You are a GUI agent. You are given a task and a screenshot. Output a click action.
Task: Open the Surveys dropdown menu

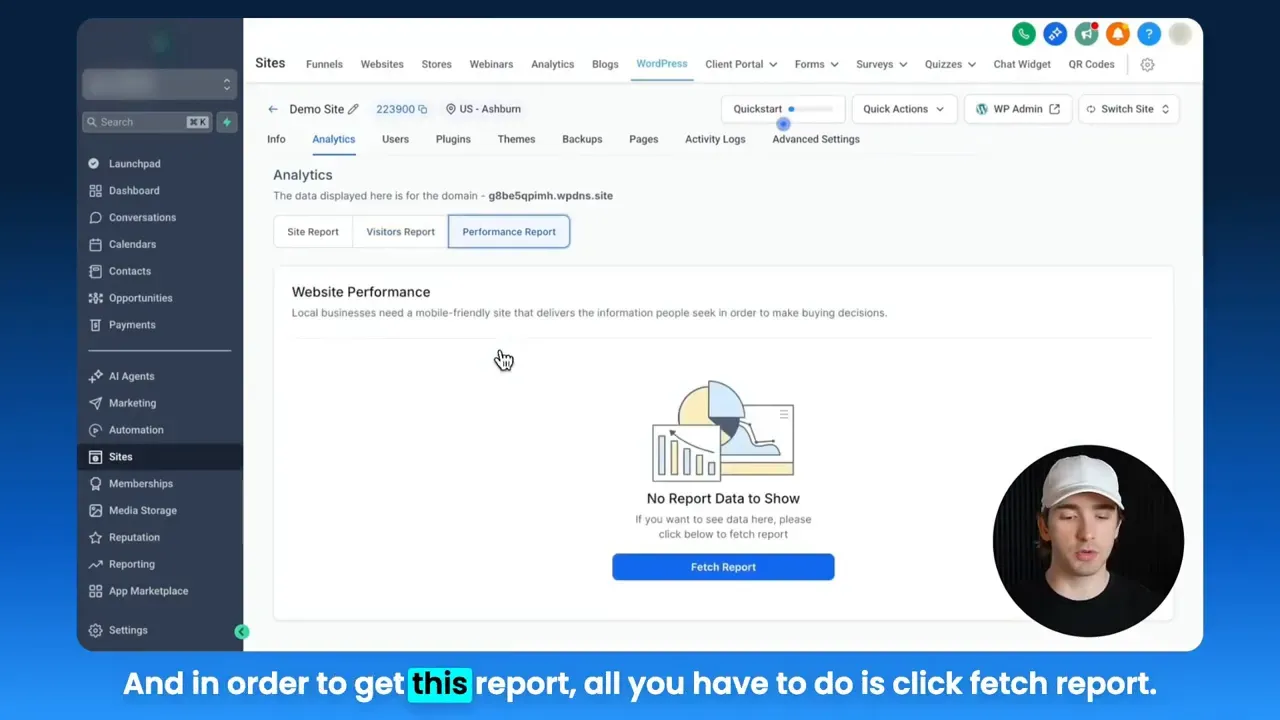coord(880,64)
